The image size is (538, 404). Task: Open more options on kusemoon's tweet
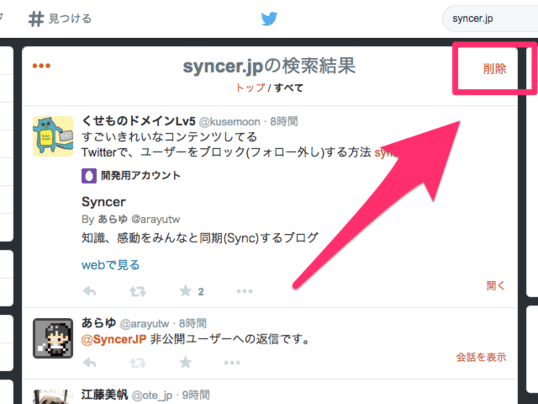[x=244, y=291]
